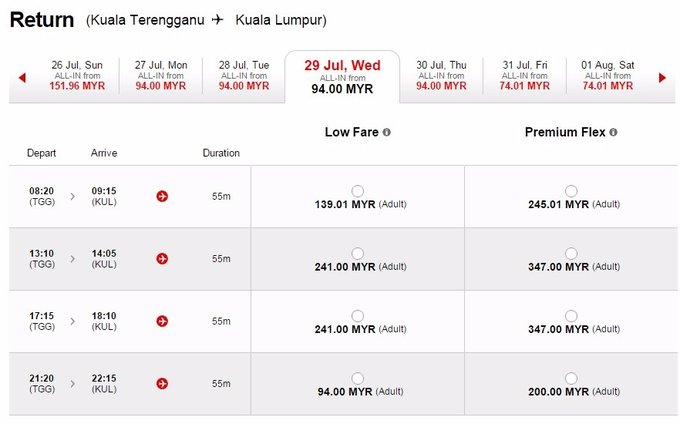Select 139.01 MYR Low Fare for 08:20

(x=358, y=191)
